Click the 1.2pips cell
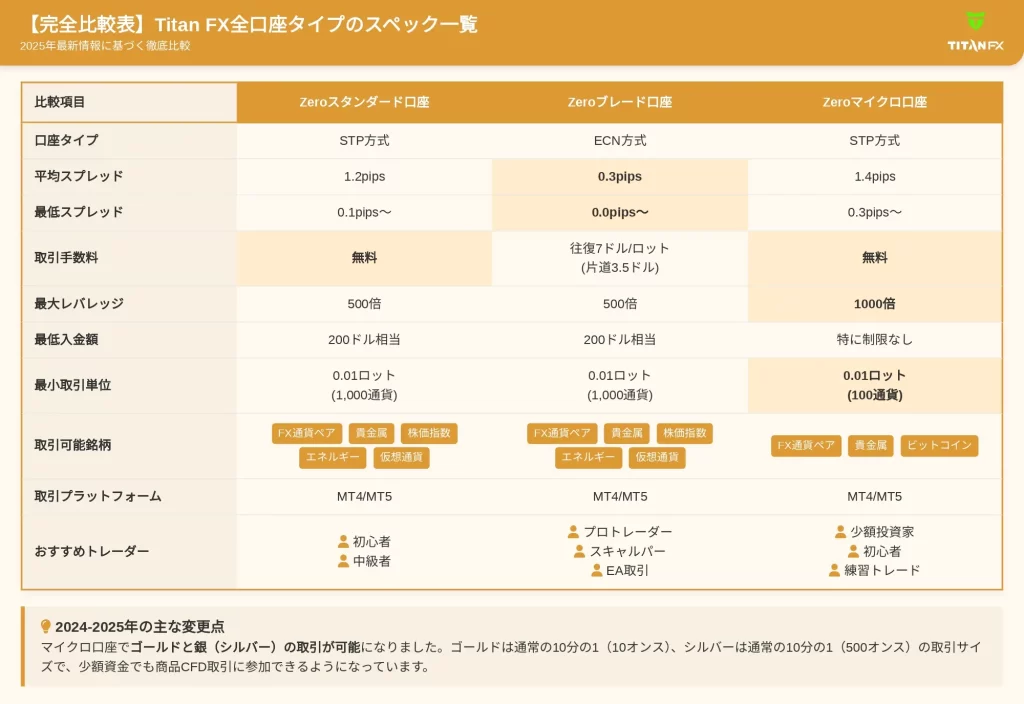Viewport: 1024px width, 704px height. tap(364, 176)
